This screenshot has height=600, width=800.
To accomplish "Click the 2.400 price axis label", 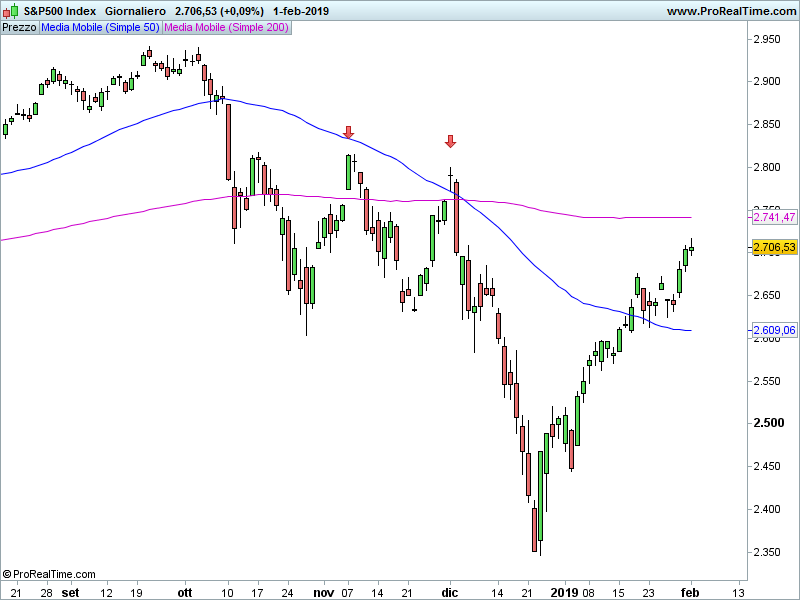I will coord(767,509).
